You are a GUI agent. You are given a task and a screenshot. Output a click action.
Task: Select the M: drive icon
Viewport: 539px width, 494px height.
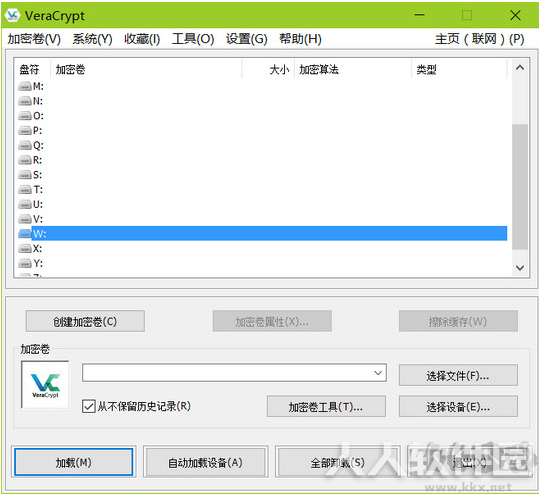25,86
